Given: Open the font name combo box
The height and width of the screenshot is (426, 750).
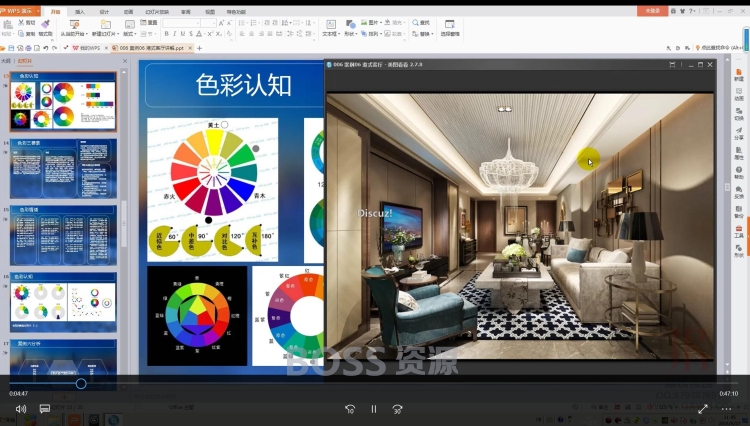Looking at the screenshot, I should point(181,23).
